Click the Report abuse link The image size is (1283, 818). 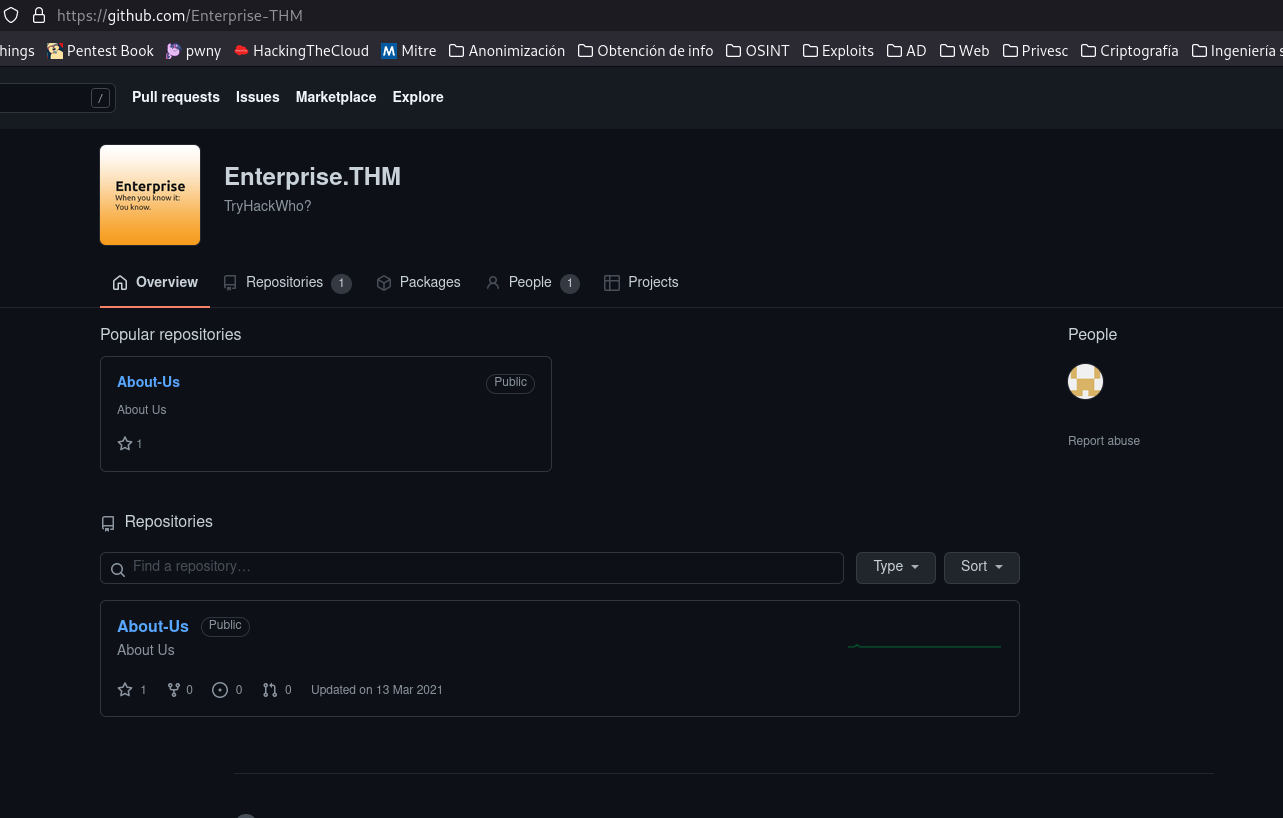(x=1104, y=441)
